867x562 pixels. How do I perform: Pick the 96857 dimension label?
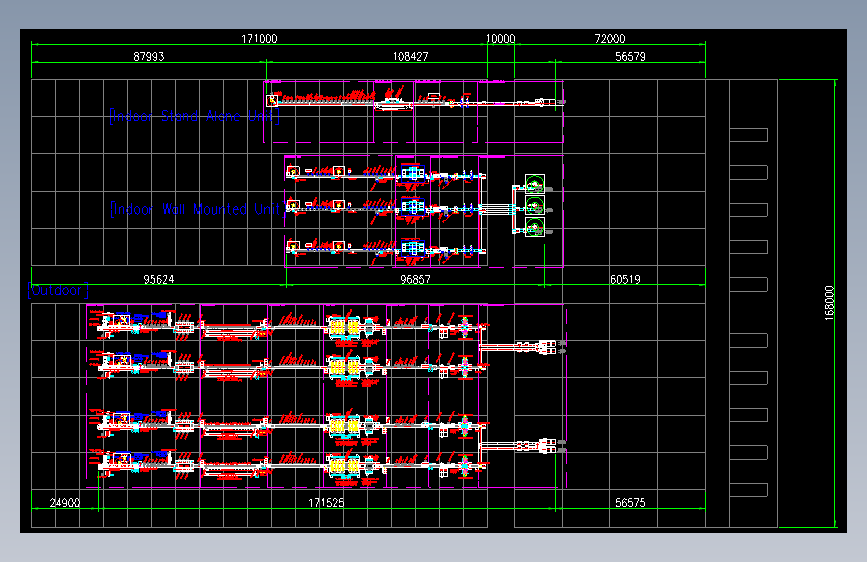(x=415, y=279)
